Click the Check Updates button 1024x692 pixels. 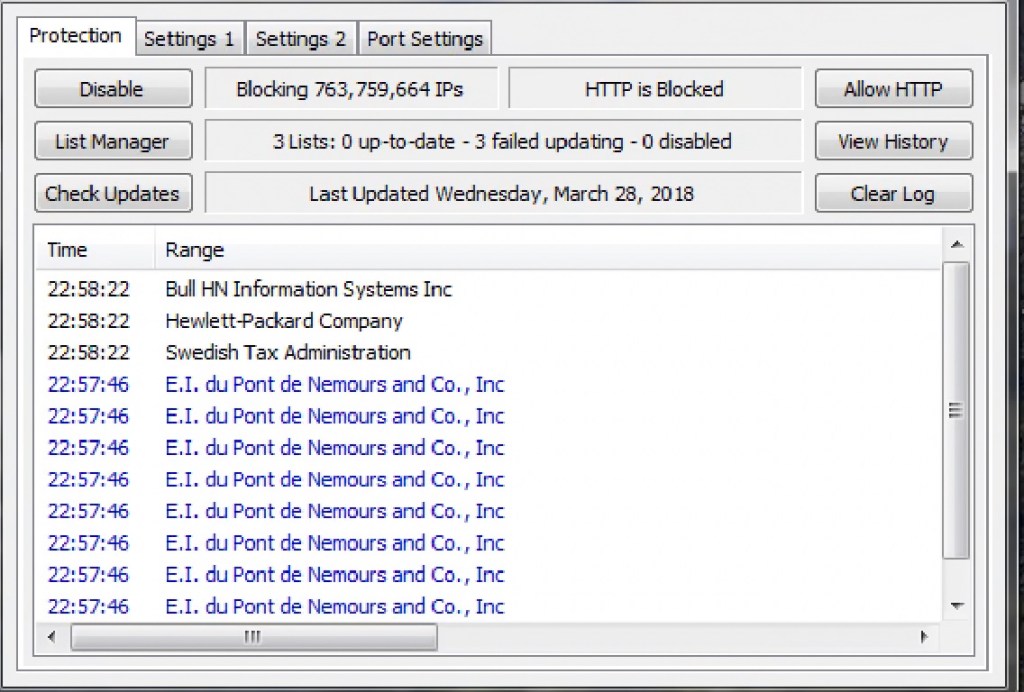click(112, 194)
